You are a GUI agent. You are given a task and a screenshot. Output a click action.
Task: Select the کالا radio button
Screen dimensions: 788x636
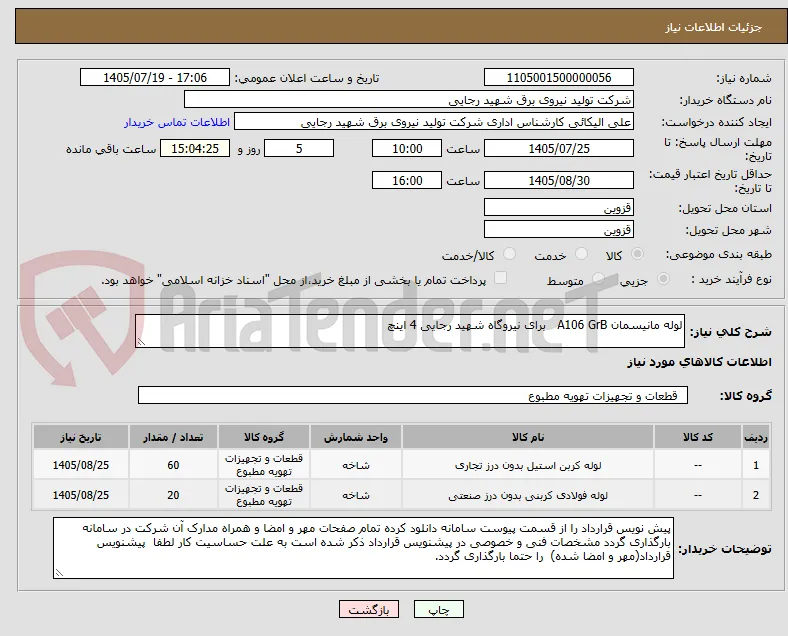click(x=637, y=254)
